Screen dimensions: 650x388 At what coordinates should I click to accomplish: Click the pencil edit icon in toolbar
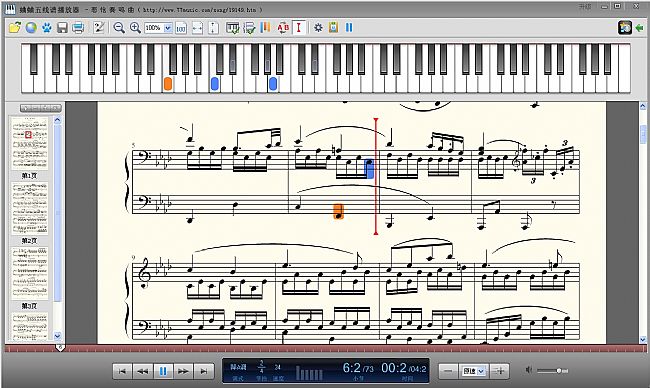(99, 28)
